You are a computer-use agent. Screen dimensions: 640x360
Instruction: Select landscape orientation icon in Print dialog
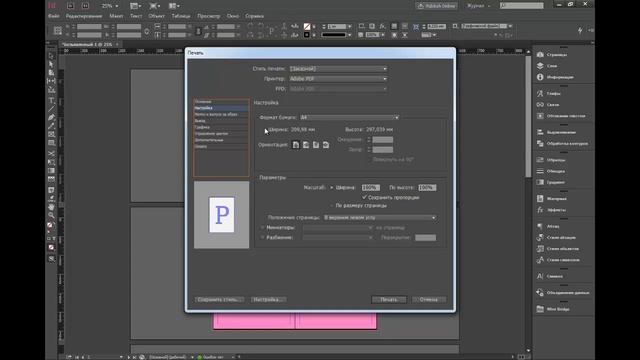(306, 145)
